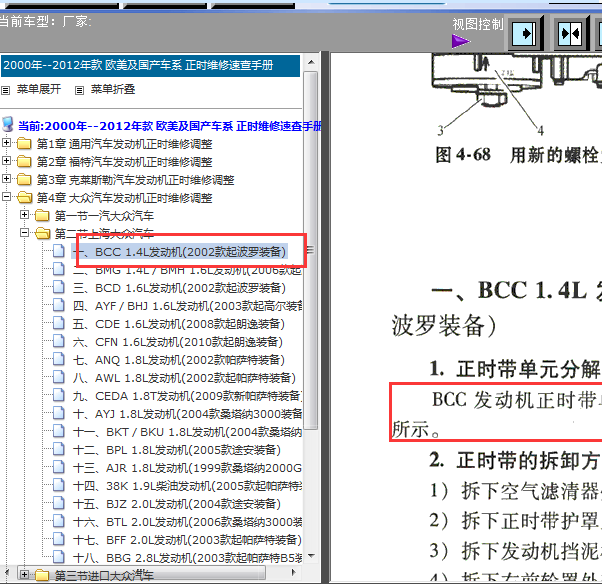Expand 第1章 通用汽车 chapter node
The width and height of the screenshot is (602, 584).
6,143
